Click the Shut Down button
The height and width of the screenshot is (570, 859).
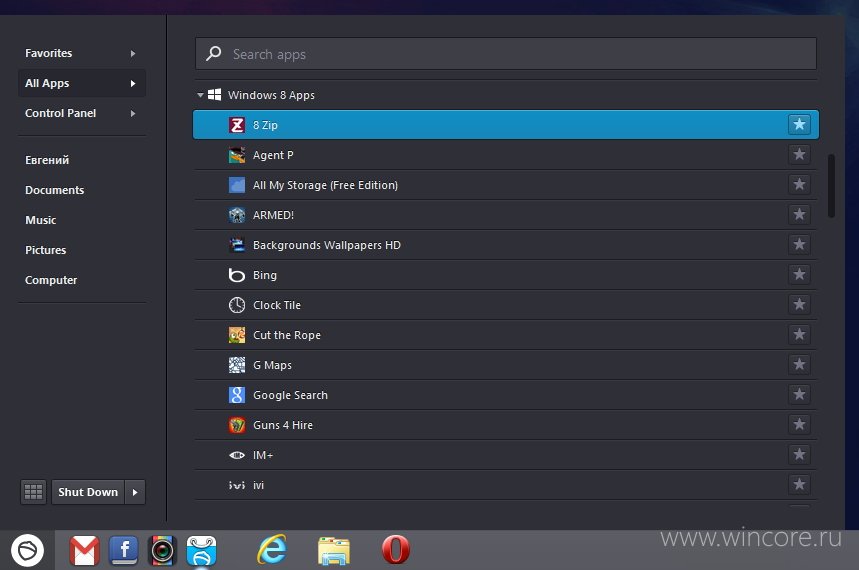[88, 492]
